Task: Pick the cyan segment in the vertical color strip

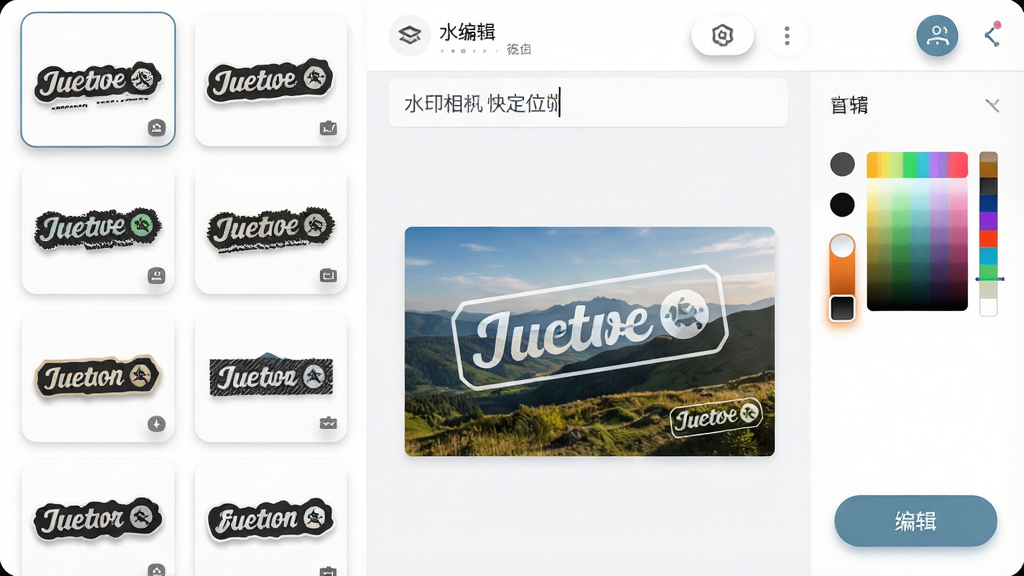Action: tap(988, 255)
